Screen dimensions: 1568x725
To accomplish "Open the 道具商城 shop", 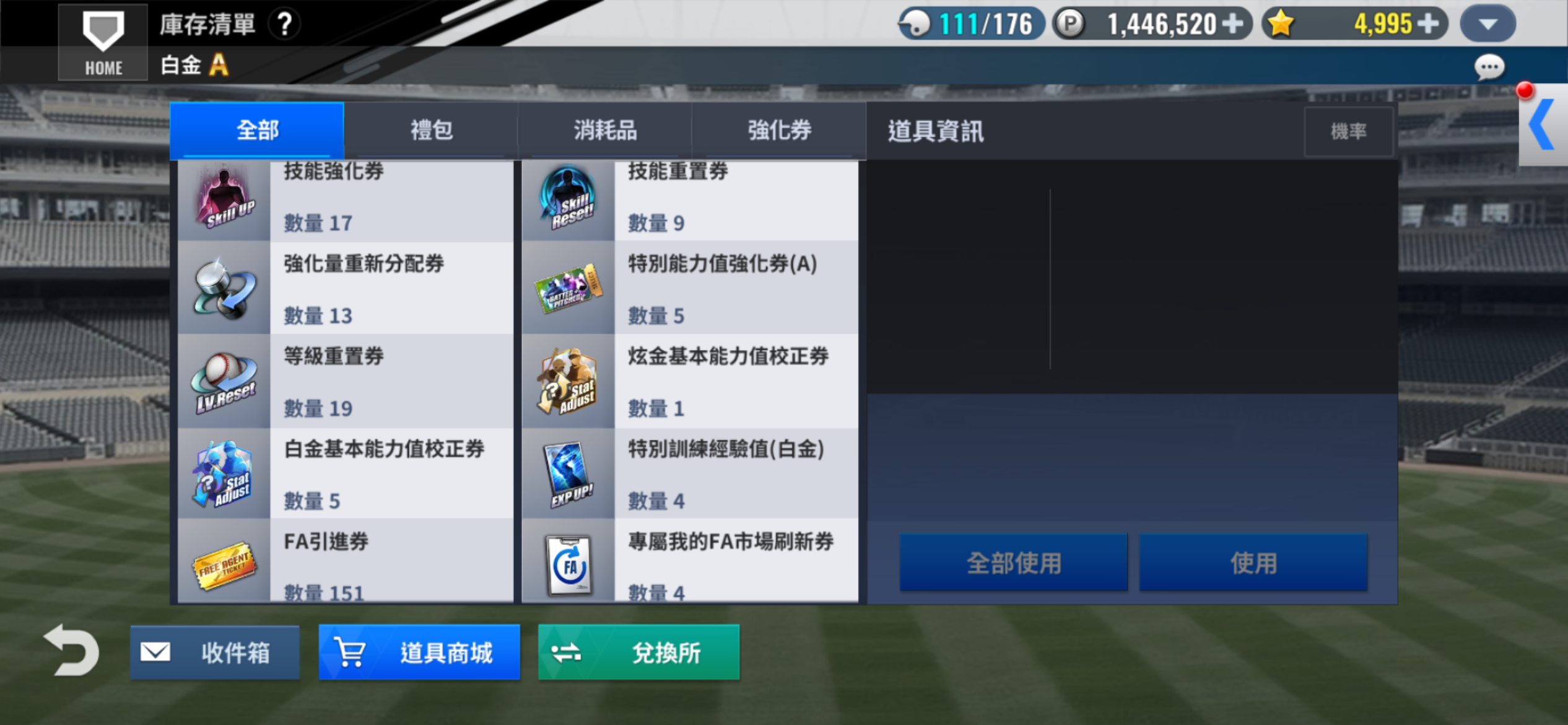I will [419, 652].
